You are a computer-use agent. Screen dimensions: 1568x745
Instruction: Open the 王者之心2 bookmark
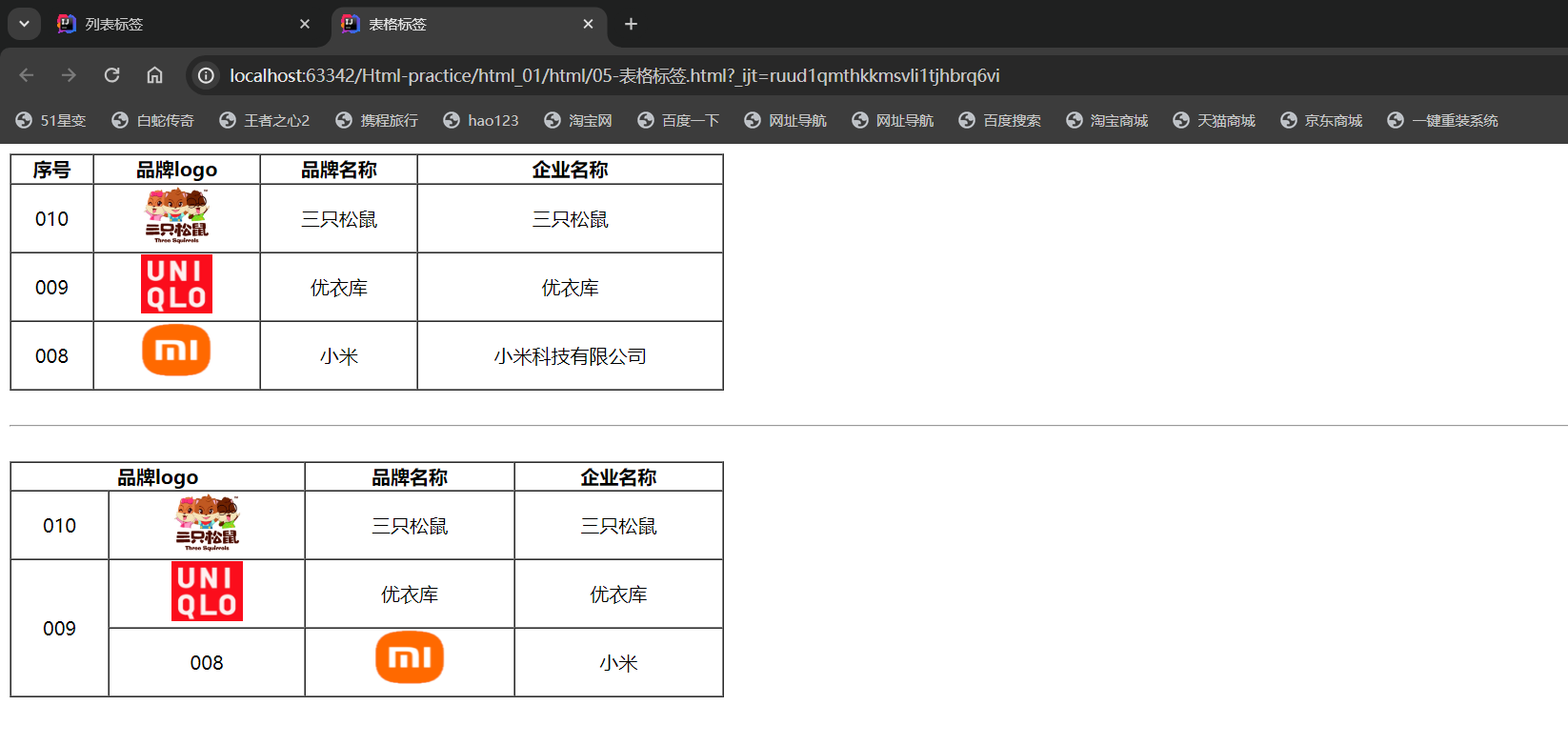tap(265, 120)
